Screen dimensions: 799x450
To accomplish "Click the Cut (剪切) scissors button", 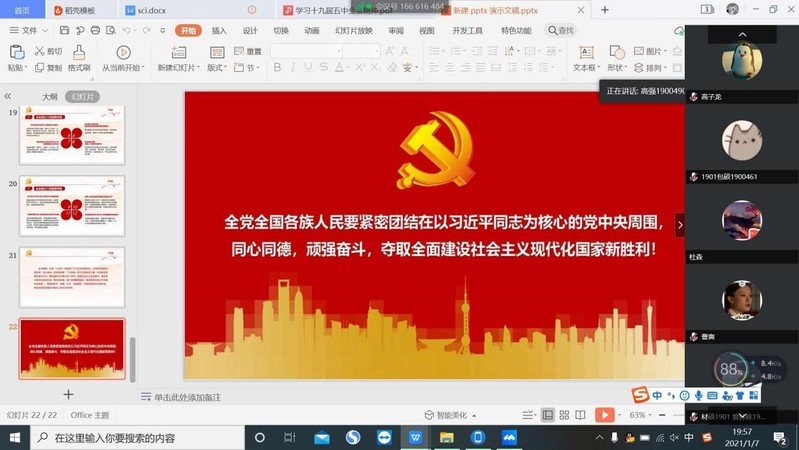I will coord(48,51).
